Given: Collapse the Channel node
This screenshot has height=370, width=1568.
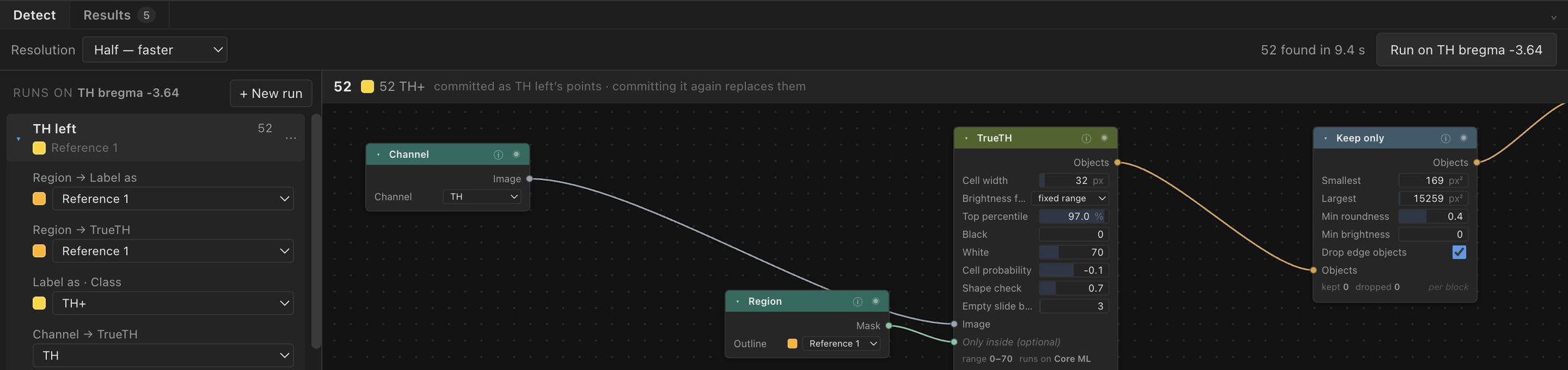Looking at the screenshot, I should click(x=378, y=155).
